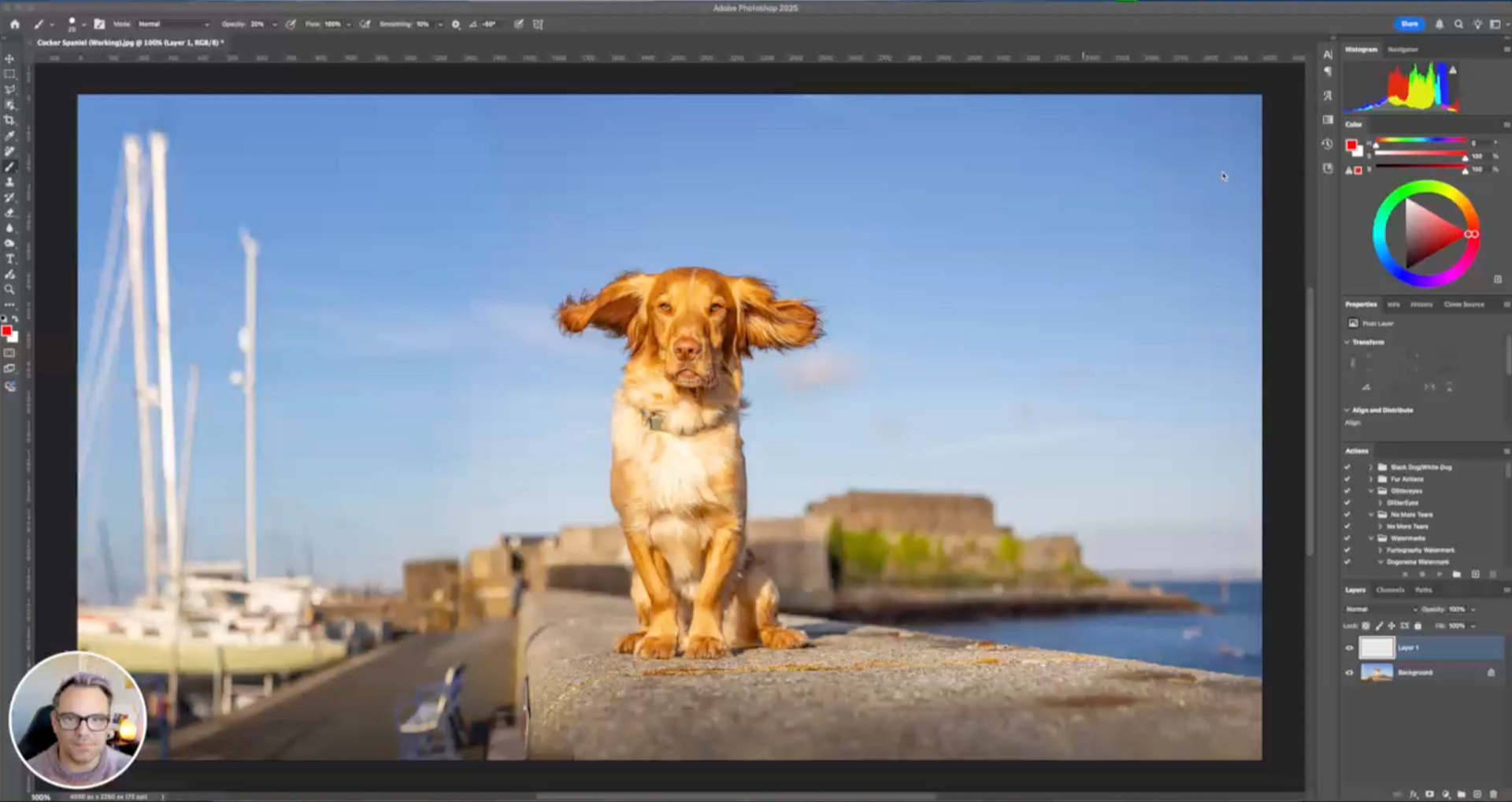Hide Layer 1 using its eye icon

[1349, 649]
